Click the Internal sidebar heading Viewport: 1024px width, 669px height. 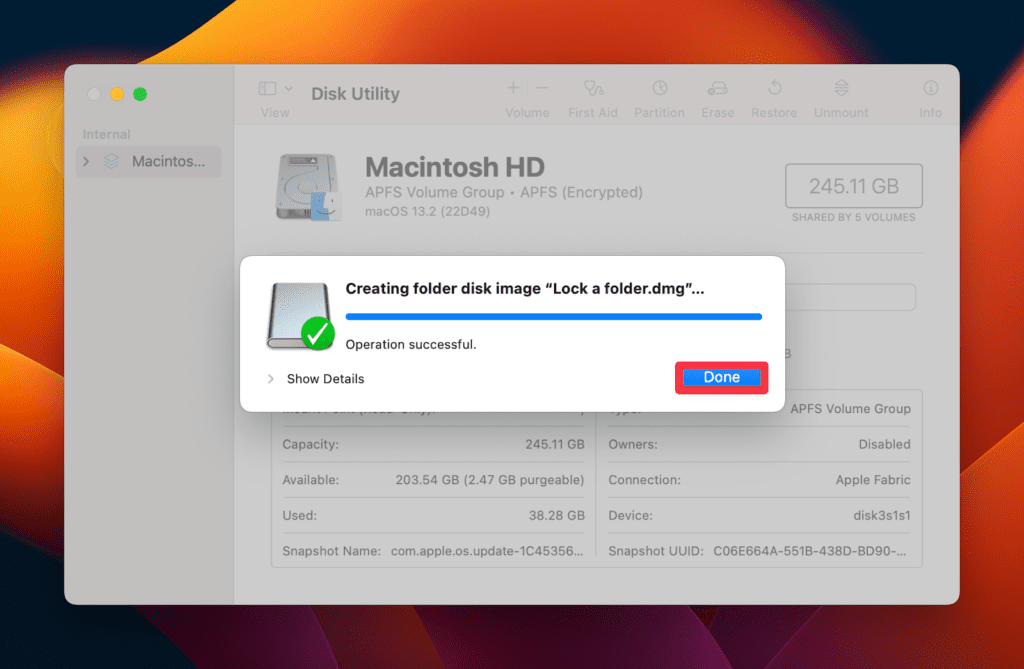[x=106, y=135]
